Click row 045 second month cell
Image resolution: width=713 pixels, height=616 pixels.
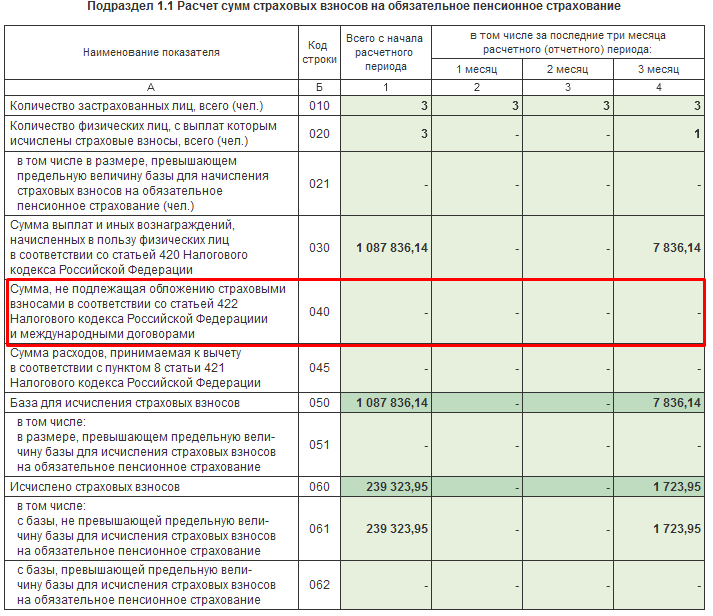[x=568, y=368]
